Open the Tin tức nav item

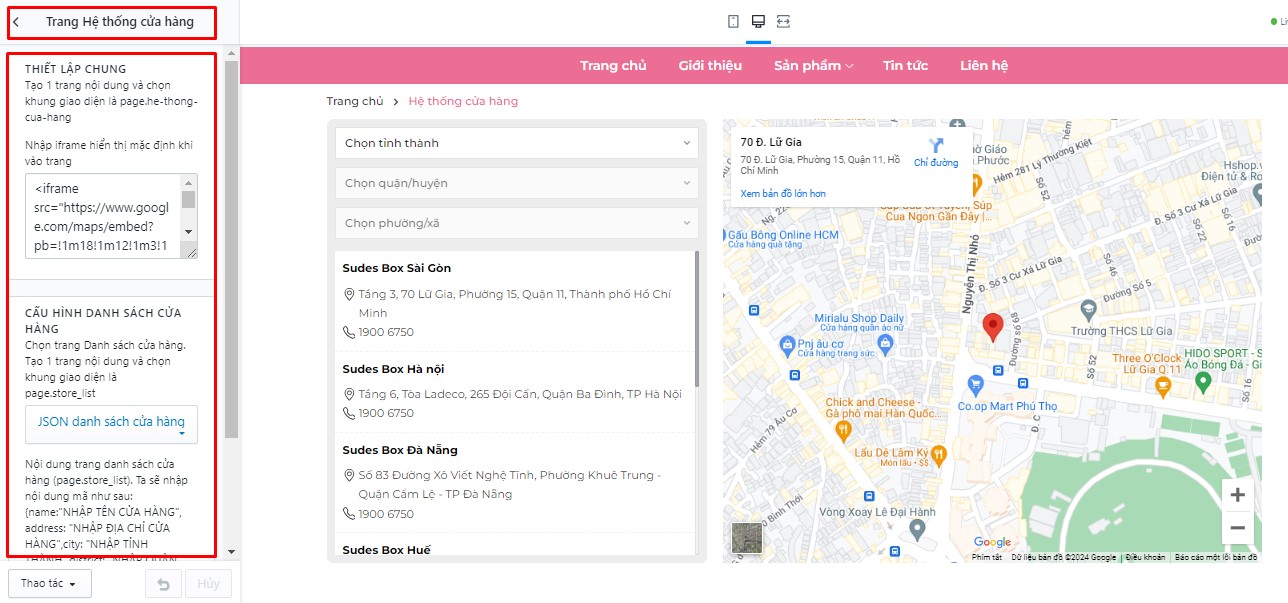pos(905,65)
